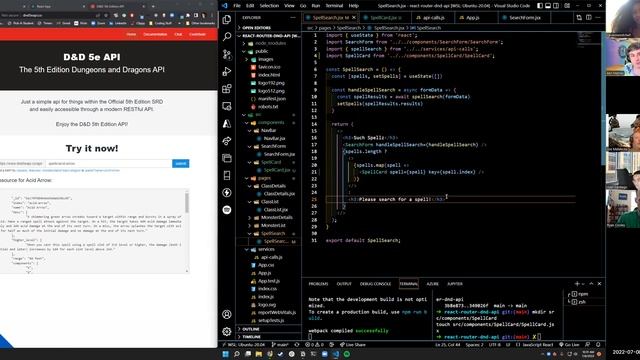The height and width of the screenshot is (360, 640).
Task: Toggle primary sidebar layout button in title bar
Action: pos(540,6)
